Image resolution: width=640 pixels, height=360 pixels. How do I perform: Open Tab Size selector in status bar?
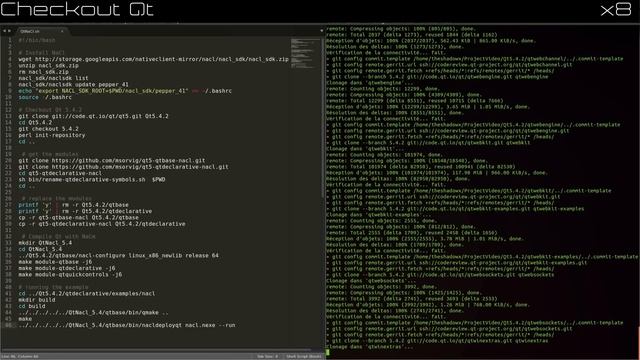(268, 356)
